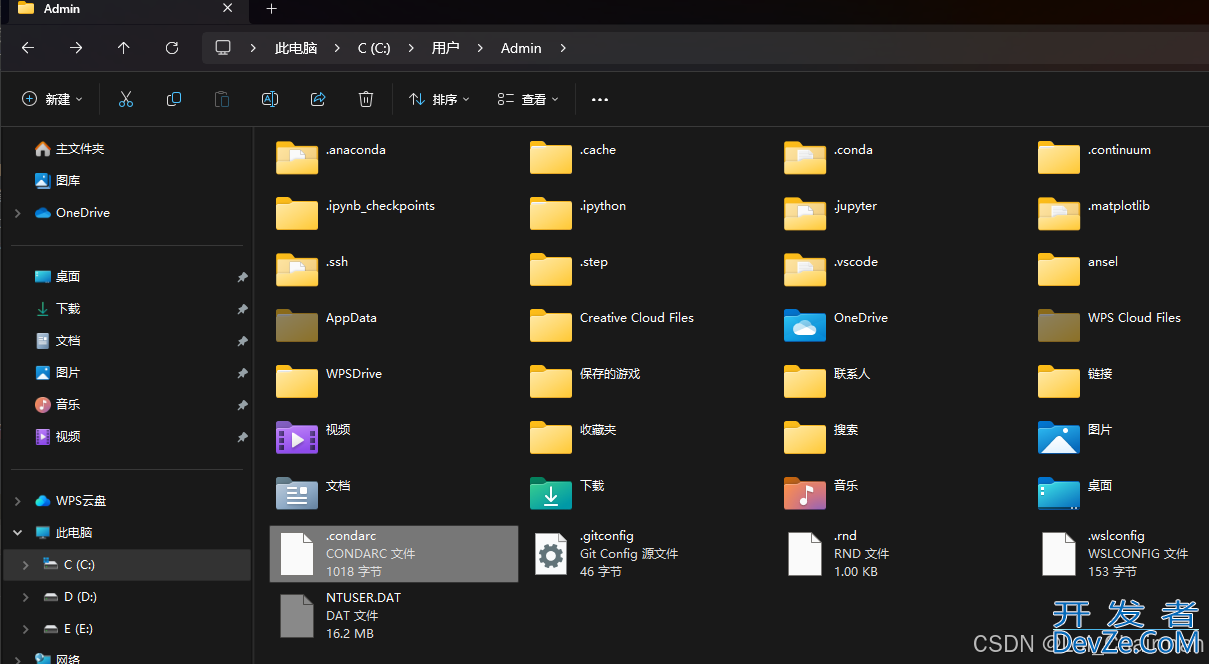Go forward in folder history
The image size is (1209, 664).
(x=76, y=48)
